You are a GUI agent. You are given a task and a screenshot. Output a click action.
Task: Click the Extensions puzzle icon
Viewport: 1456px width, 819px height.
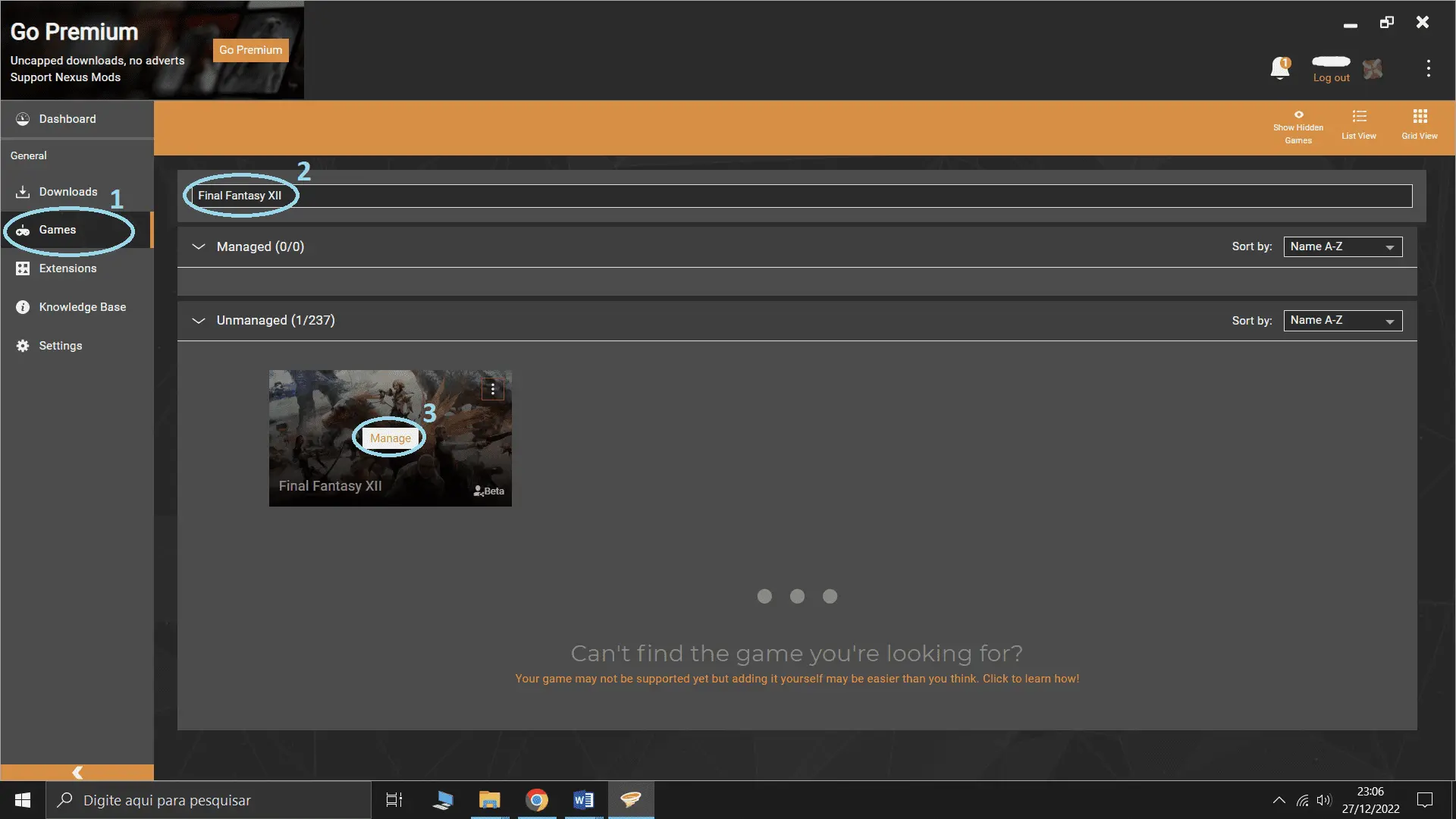23,268
